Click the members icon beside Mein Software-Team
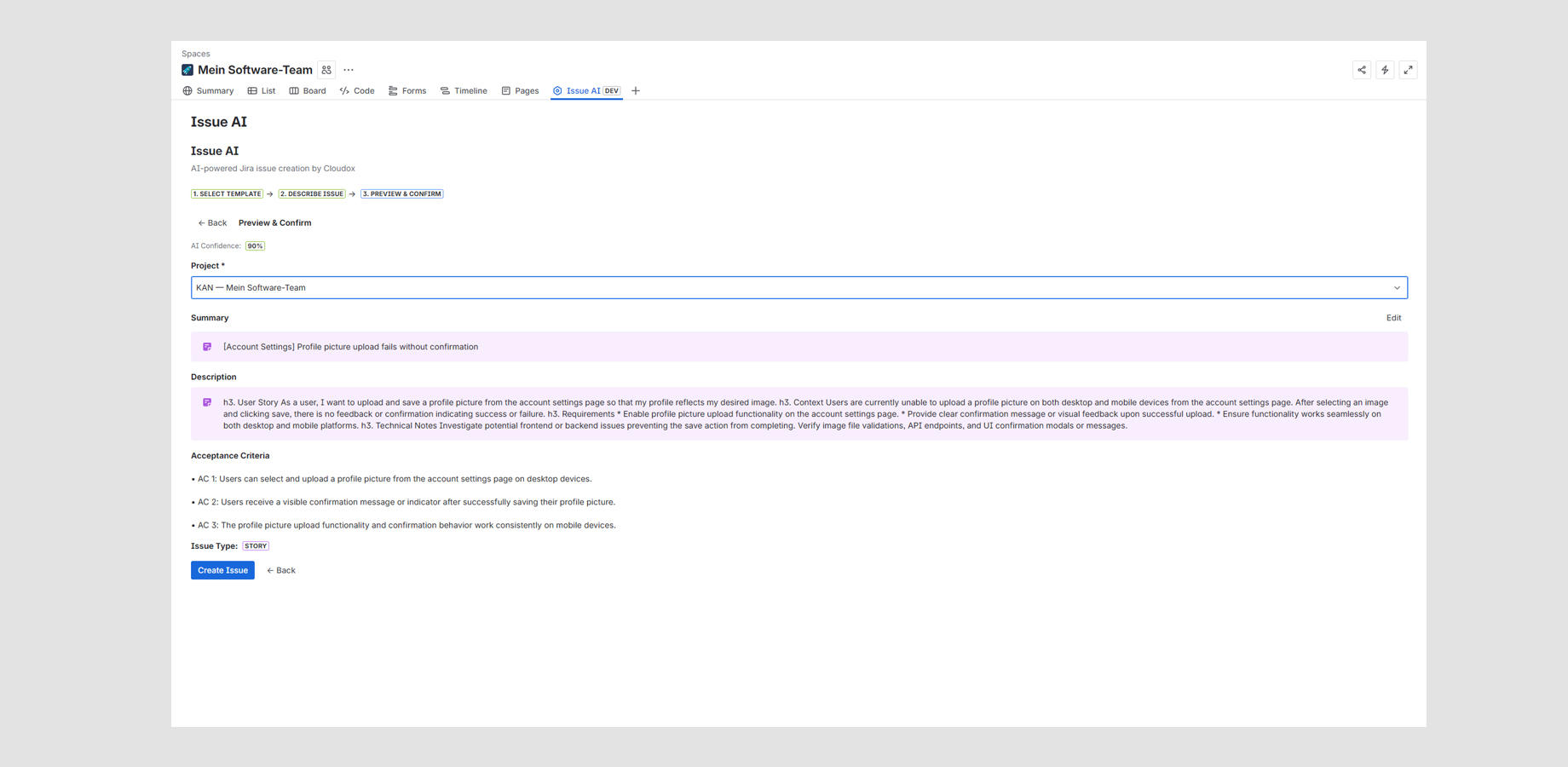The width and height of the screenshot is (1568, 767). click(x=326, y=70)
